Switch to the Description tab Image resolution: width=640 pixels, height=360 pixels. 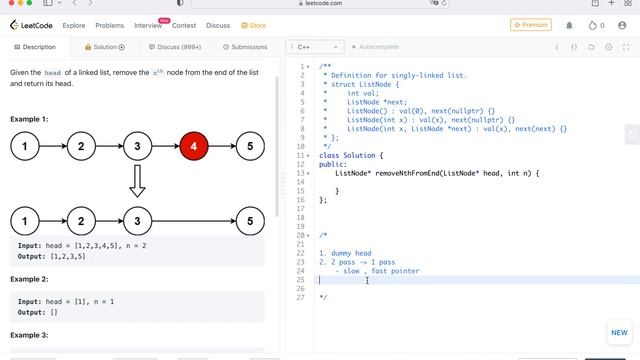[35, 47]
